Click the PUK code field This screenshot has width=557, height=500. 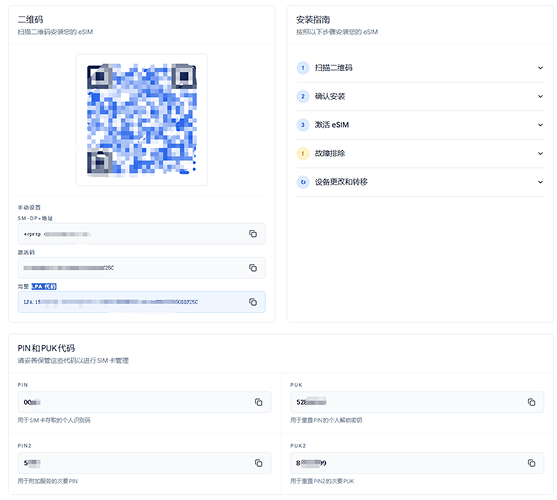tap(417, 402)
